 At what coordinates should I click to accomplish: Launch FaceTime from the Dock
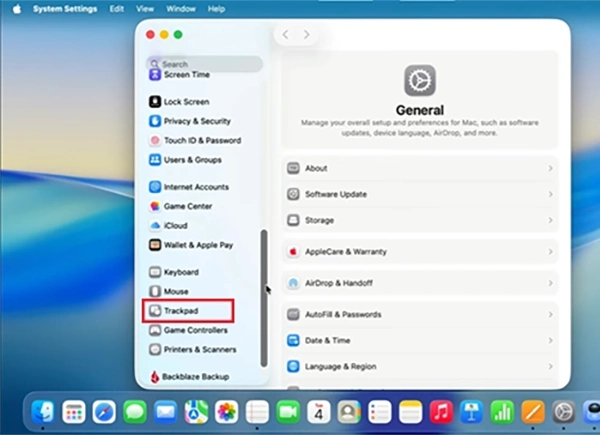288,412
